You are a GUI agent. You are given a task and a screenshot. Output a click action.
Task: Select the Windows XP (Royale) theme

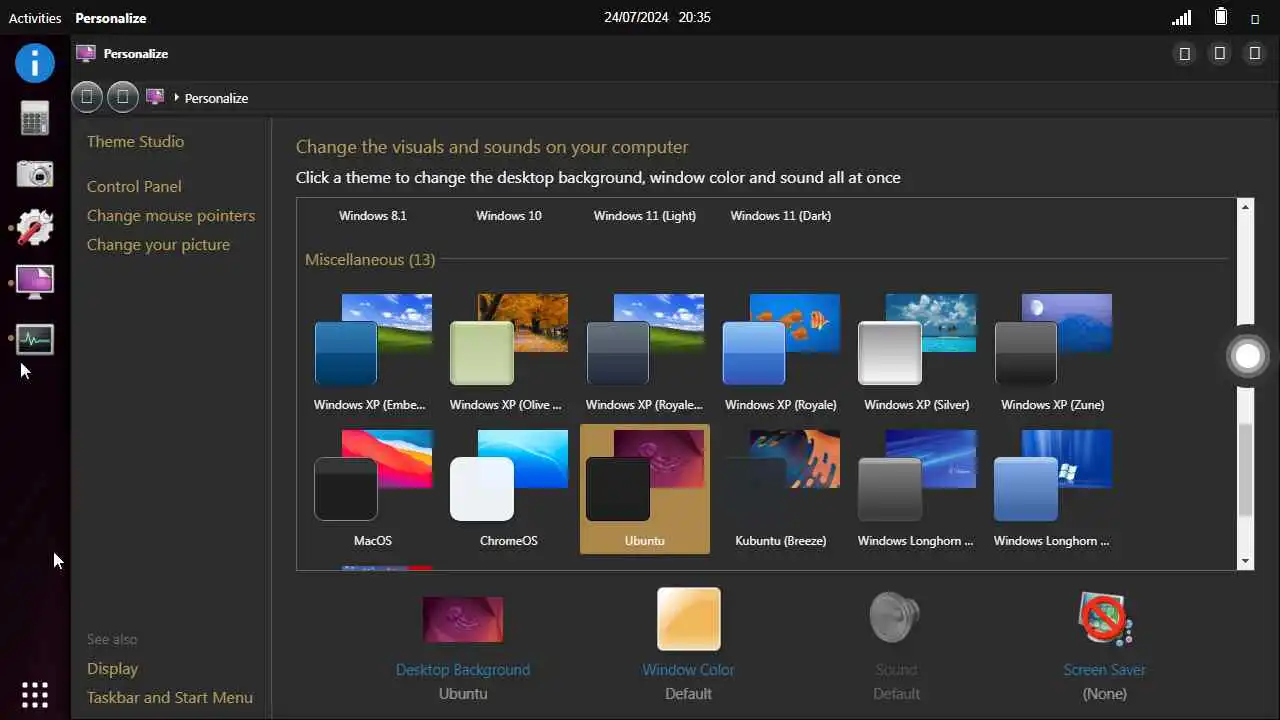pyautogui.click(x=780, y=352)
